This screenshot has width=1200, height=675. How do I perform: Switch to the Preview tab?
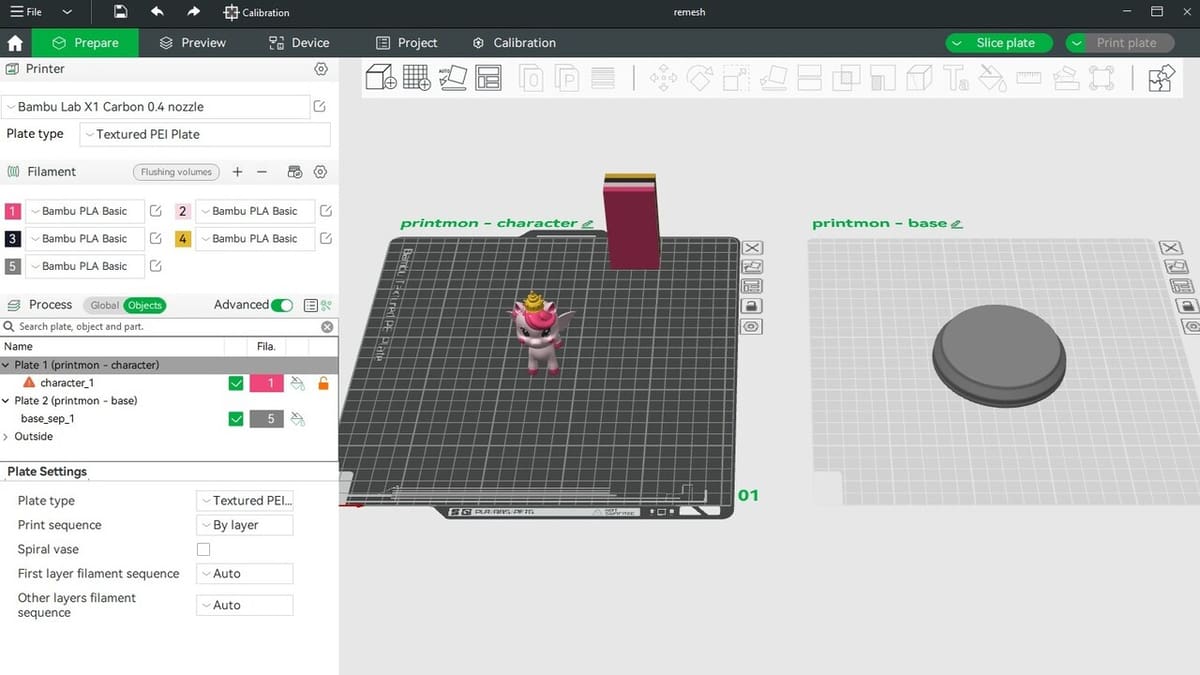coord(193,43)
